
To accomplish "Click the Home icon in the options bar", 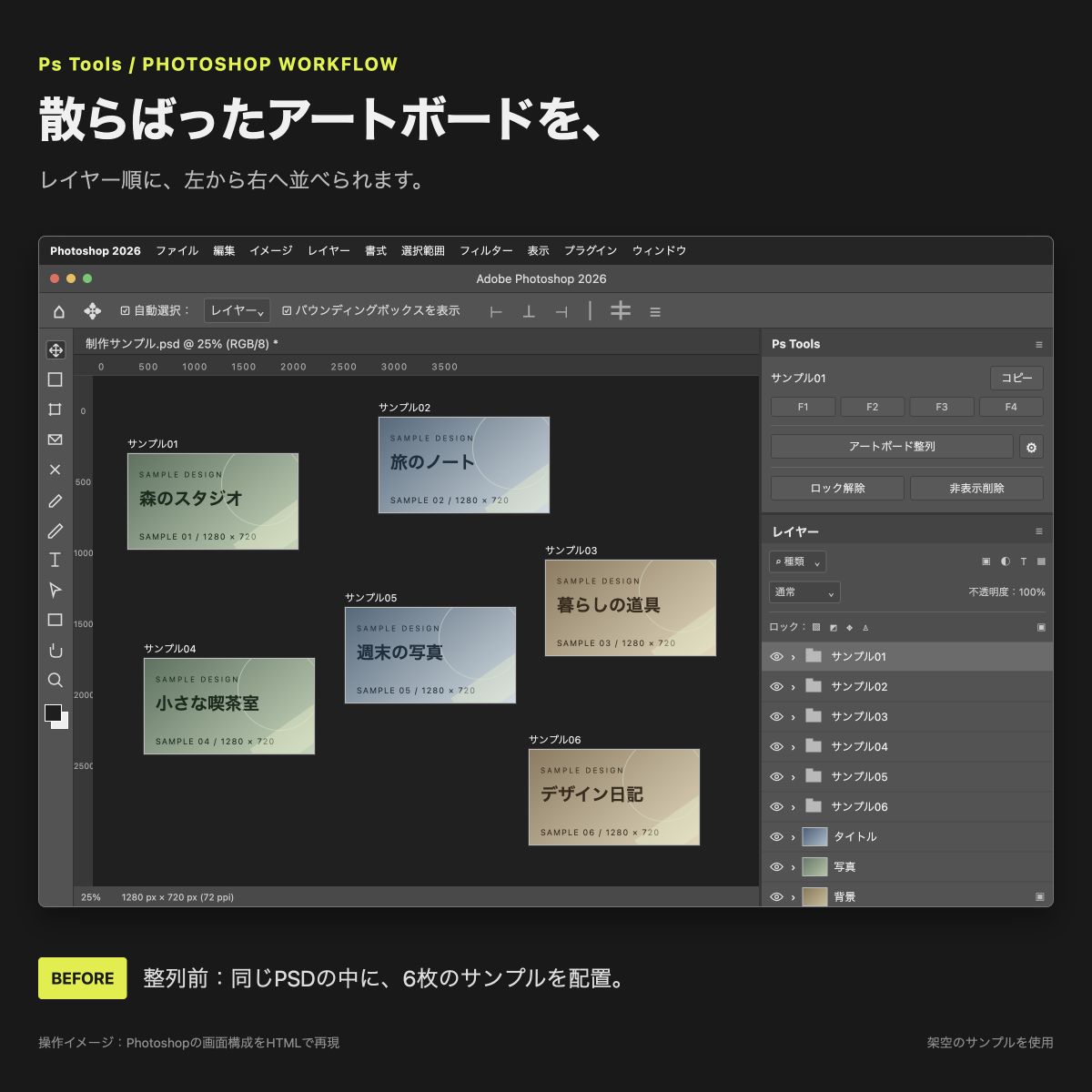I will tap(59, 311).
